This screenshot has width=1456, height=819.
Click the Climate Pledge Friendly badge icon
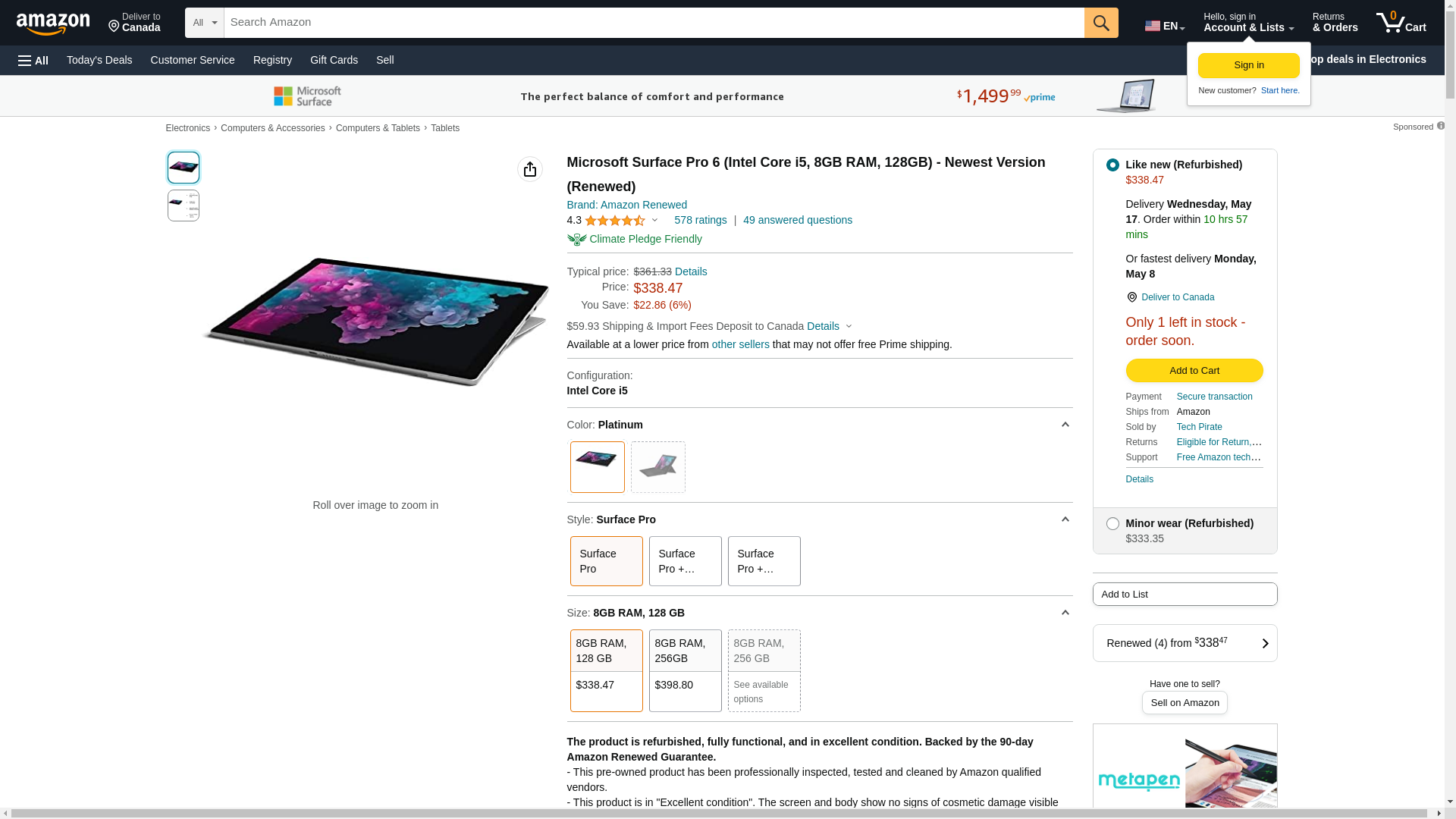(x=576, y=240)
